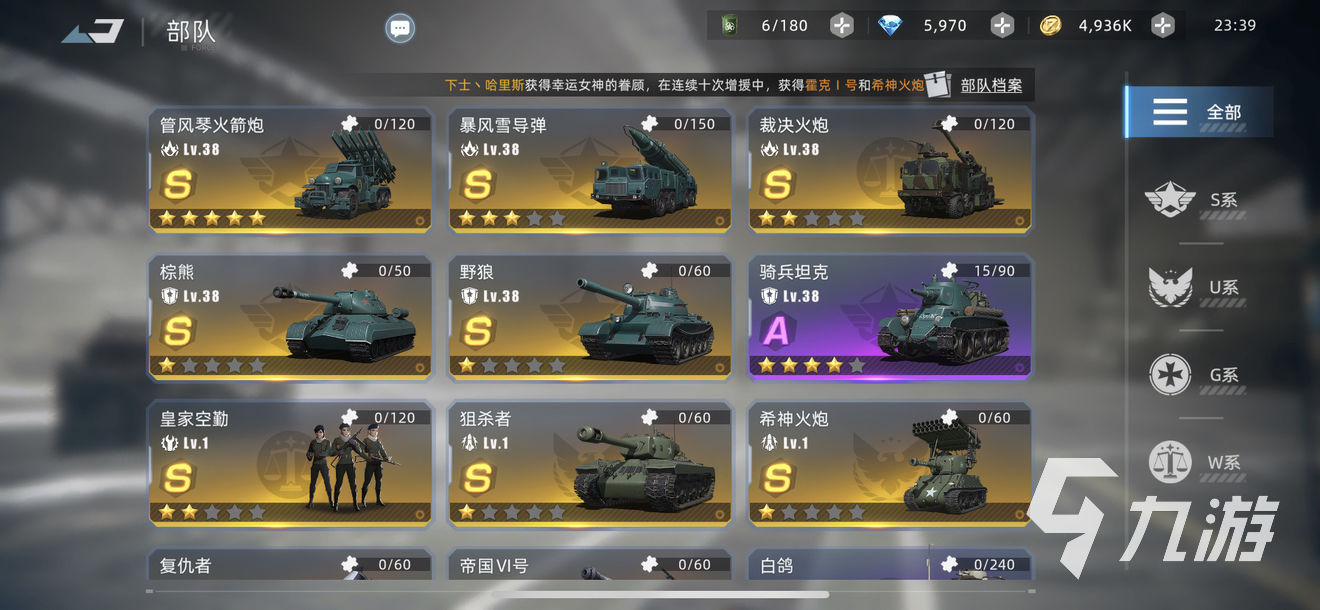Screen dimensions: 1320x610
Task: Add gold coins via plus next to 4,936K
Action: click(x=1162, y=25)
